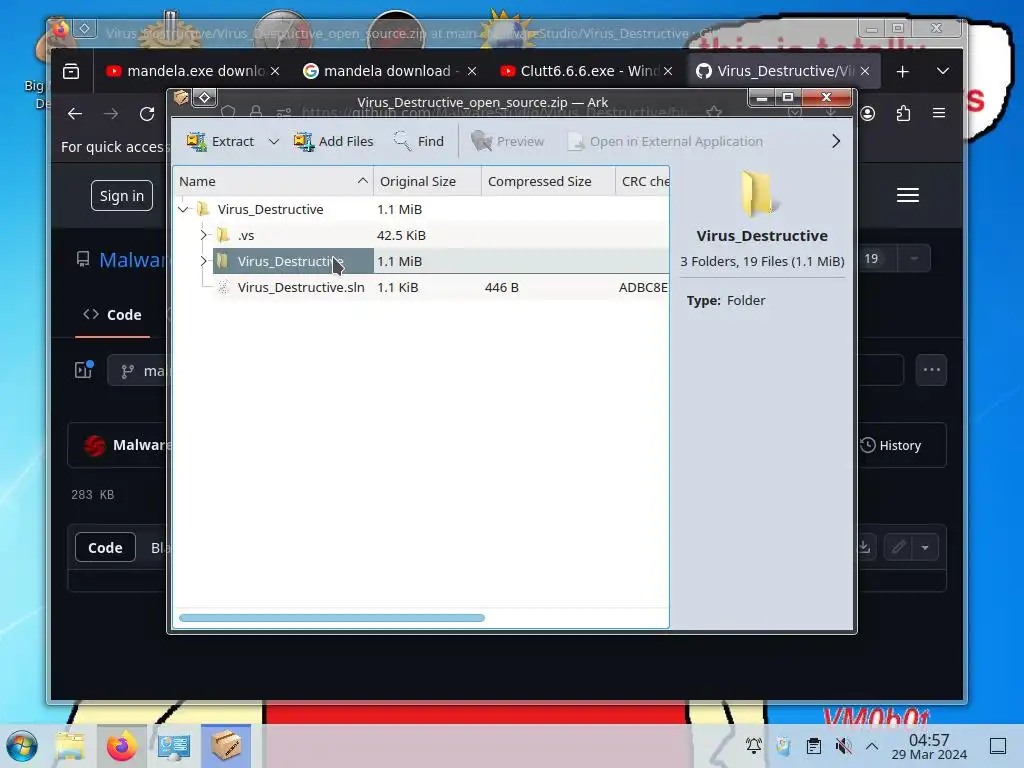
Task: Open Firefox application hamburger menu
Action: [939, 114]
